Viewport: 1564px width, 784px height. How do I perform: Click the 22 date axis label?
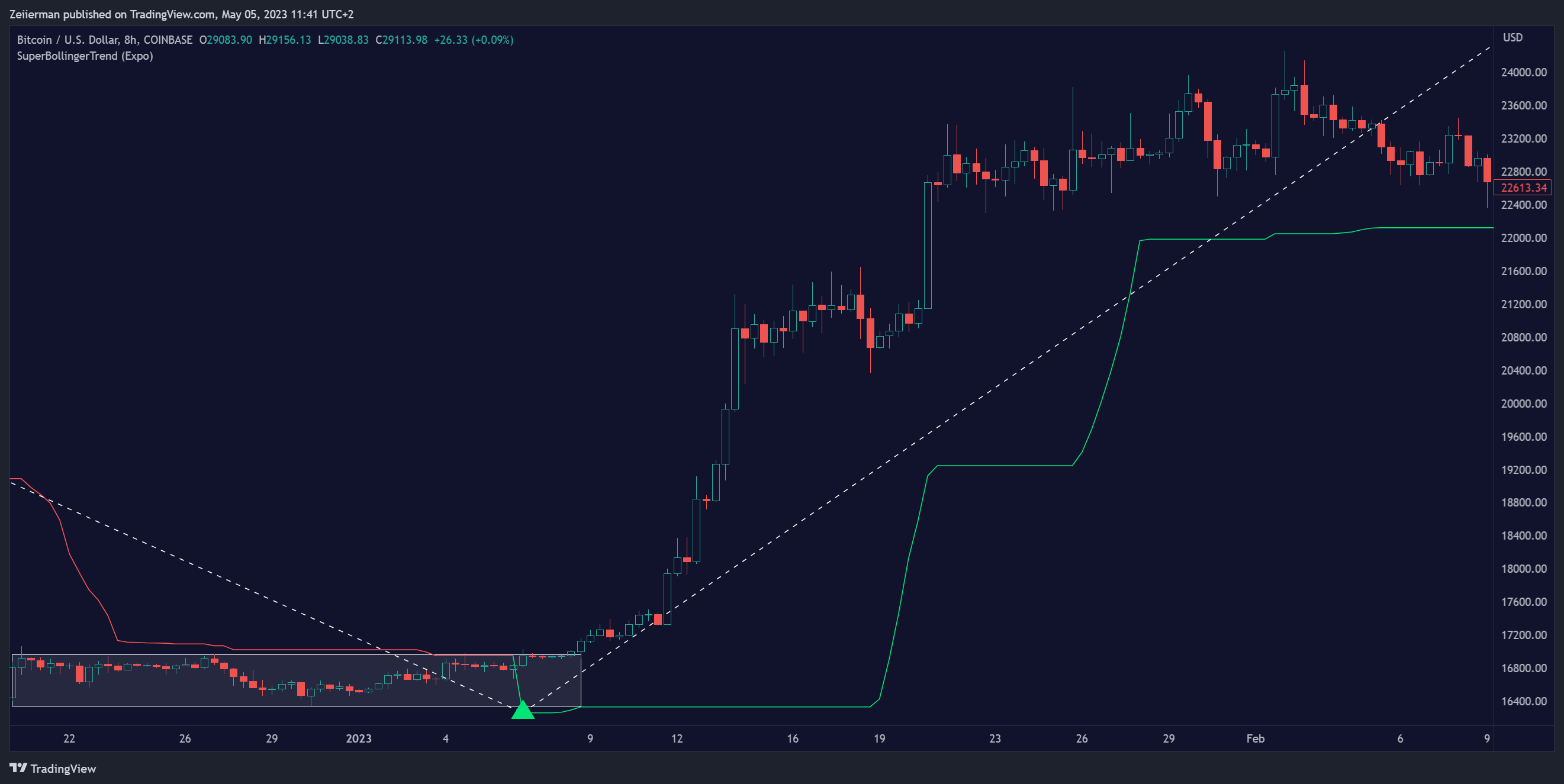coord(69,738)
